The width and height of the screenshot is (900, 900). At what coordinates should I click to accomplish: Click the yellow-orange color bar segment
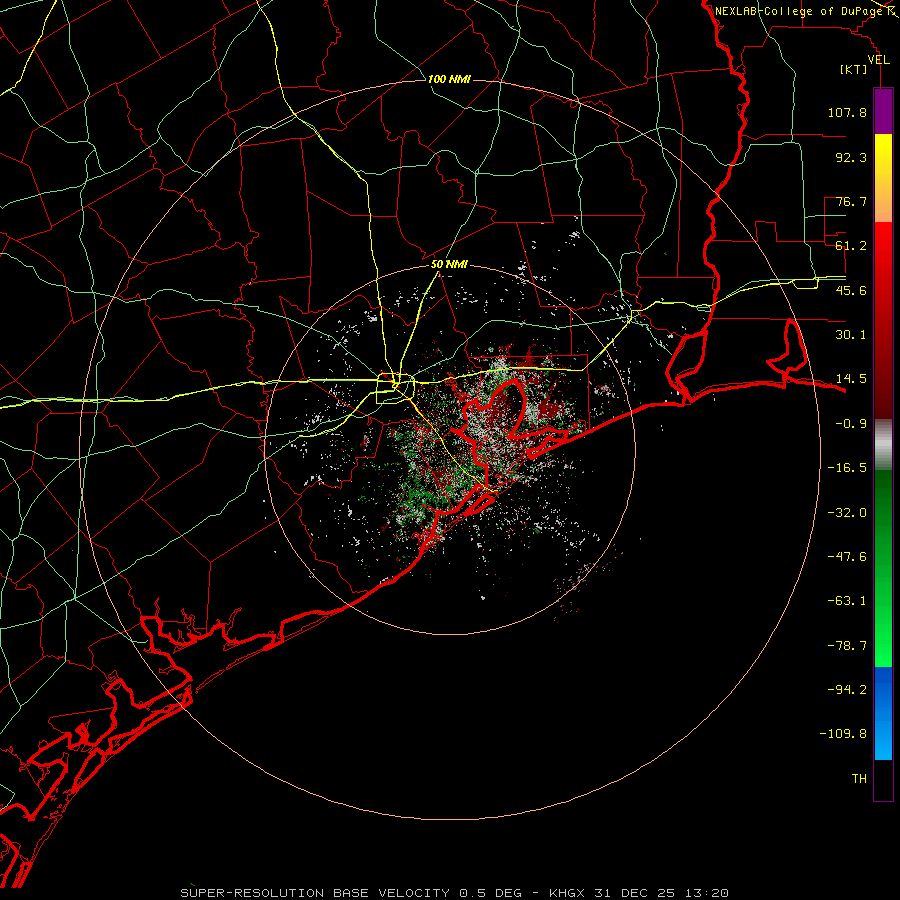883,178
